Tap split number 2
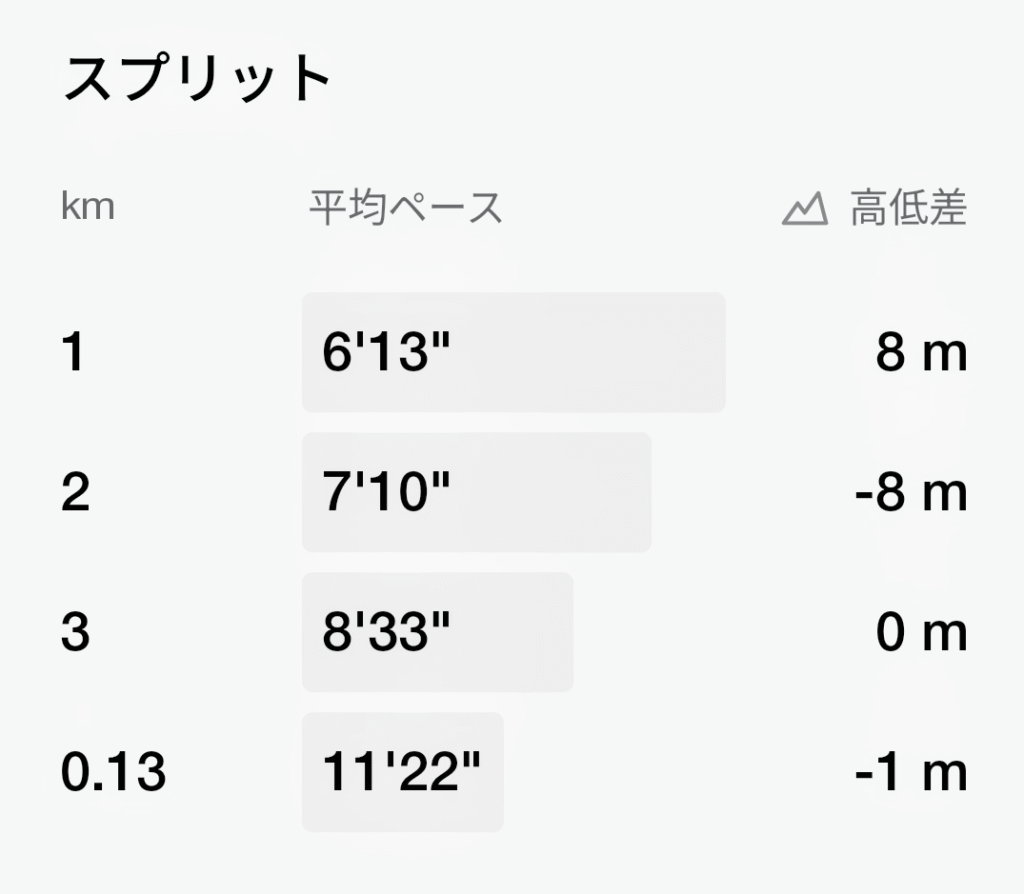 pyautogui.click(x=75, y=492)
